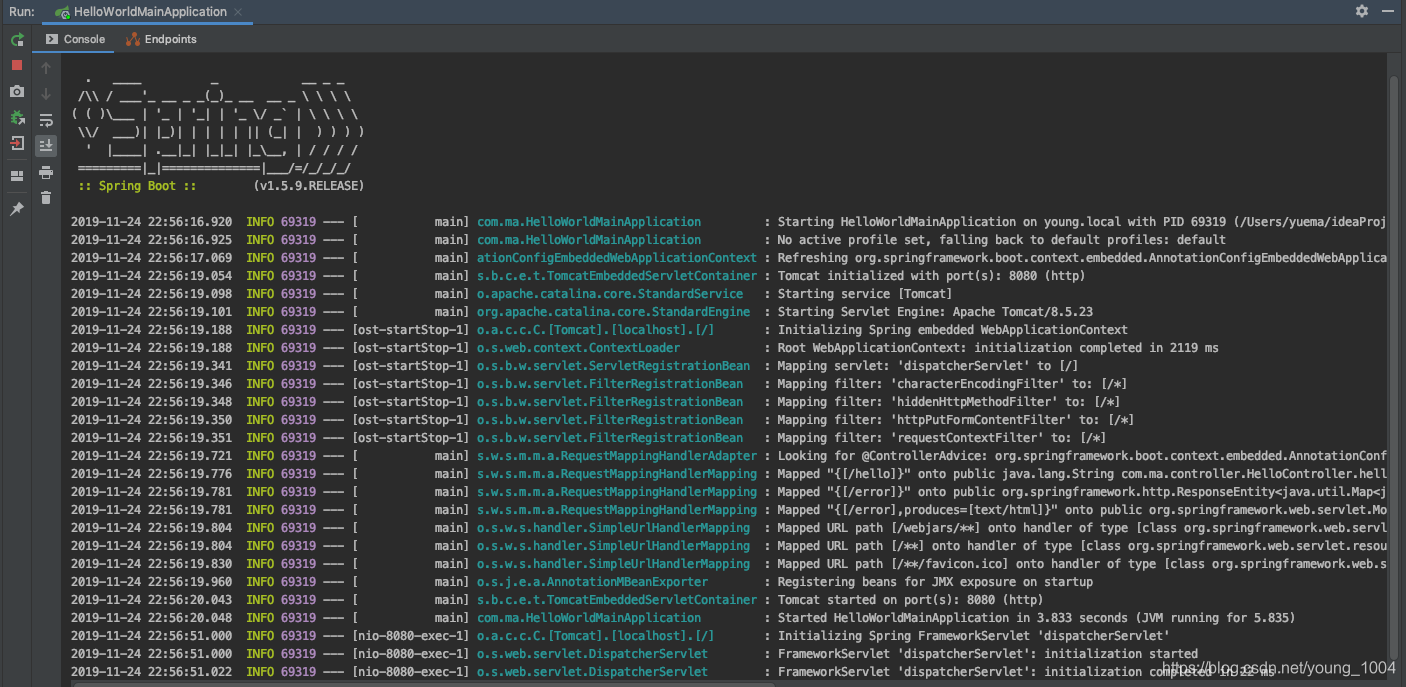Click "Mapping filter: 'characterEncodingFilter'" message
The width and height of the screenshot is (1406, 687).
(921, 384)
